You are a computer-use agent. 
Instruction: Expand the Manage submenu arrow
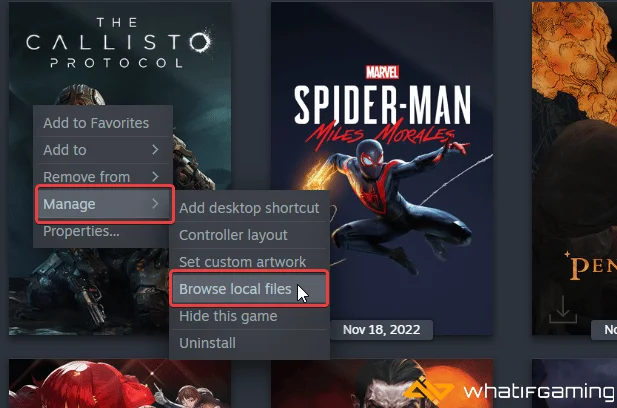click(155, 203)
